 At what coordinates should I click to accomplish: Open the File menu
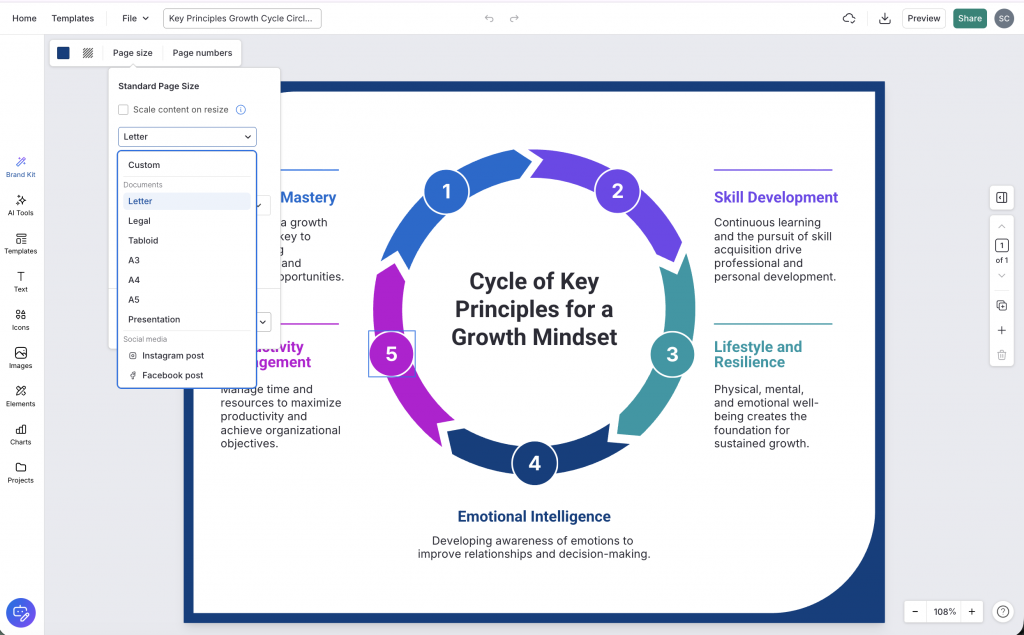coord(134,18)
